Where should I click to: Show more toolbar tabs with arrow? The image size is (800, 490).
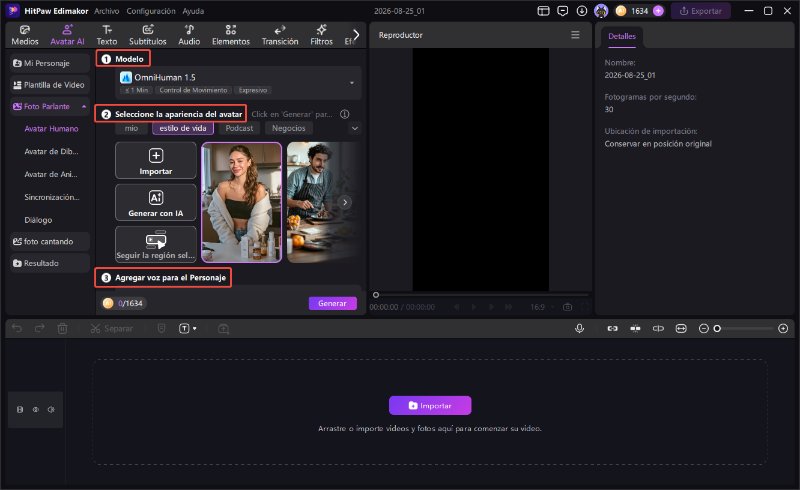(x=356, y=35)
